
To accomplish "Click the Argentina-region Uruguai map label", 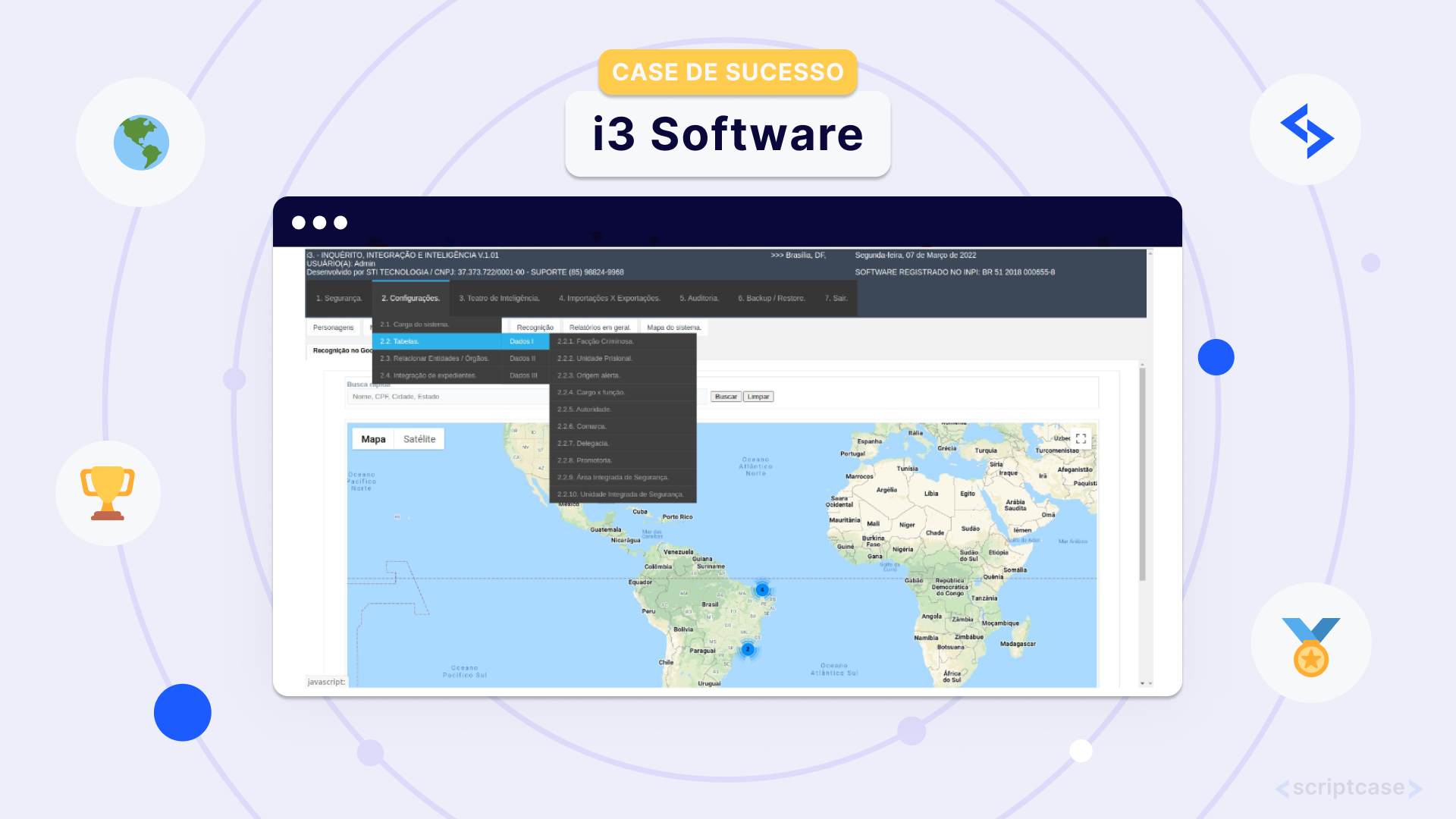I will [709, 683].
